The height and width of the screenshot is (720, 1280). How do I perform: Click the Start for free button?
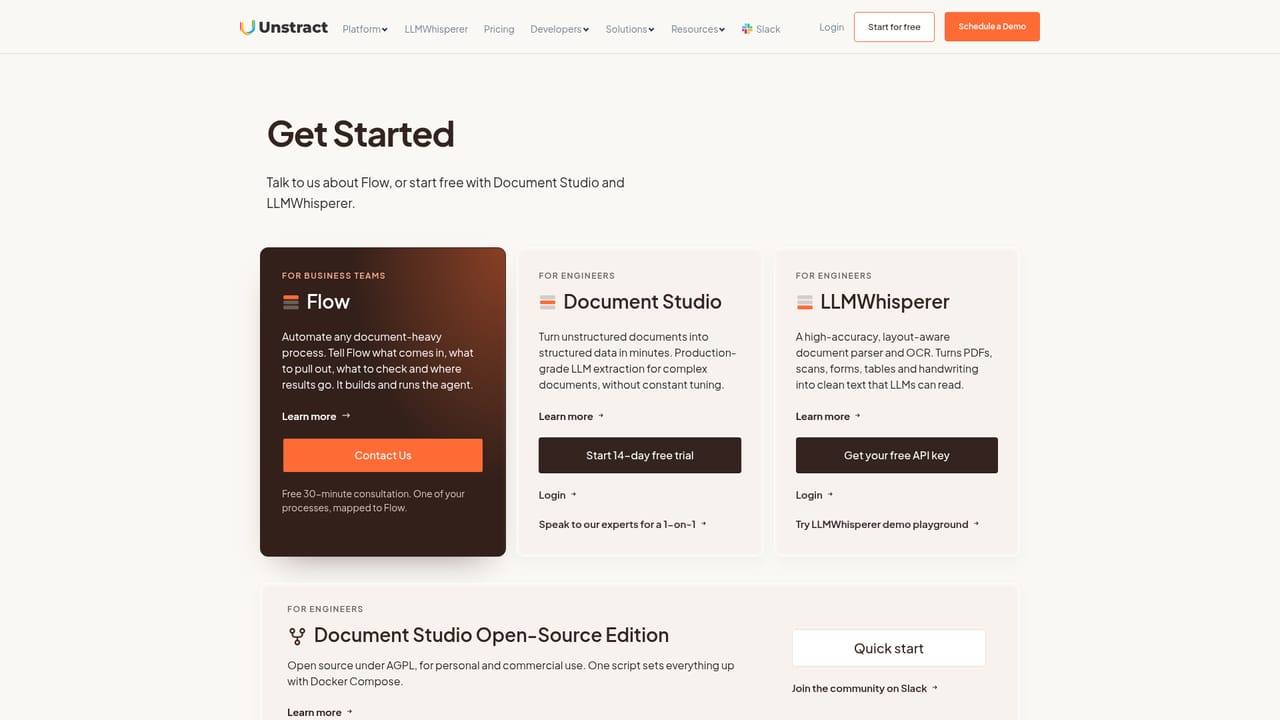coord(894,27)
